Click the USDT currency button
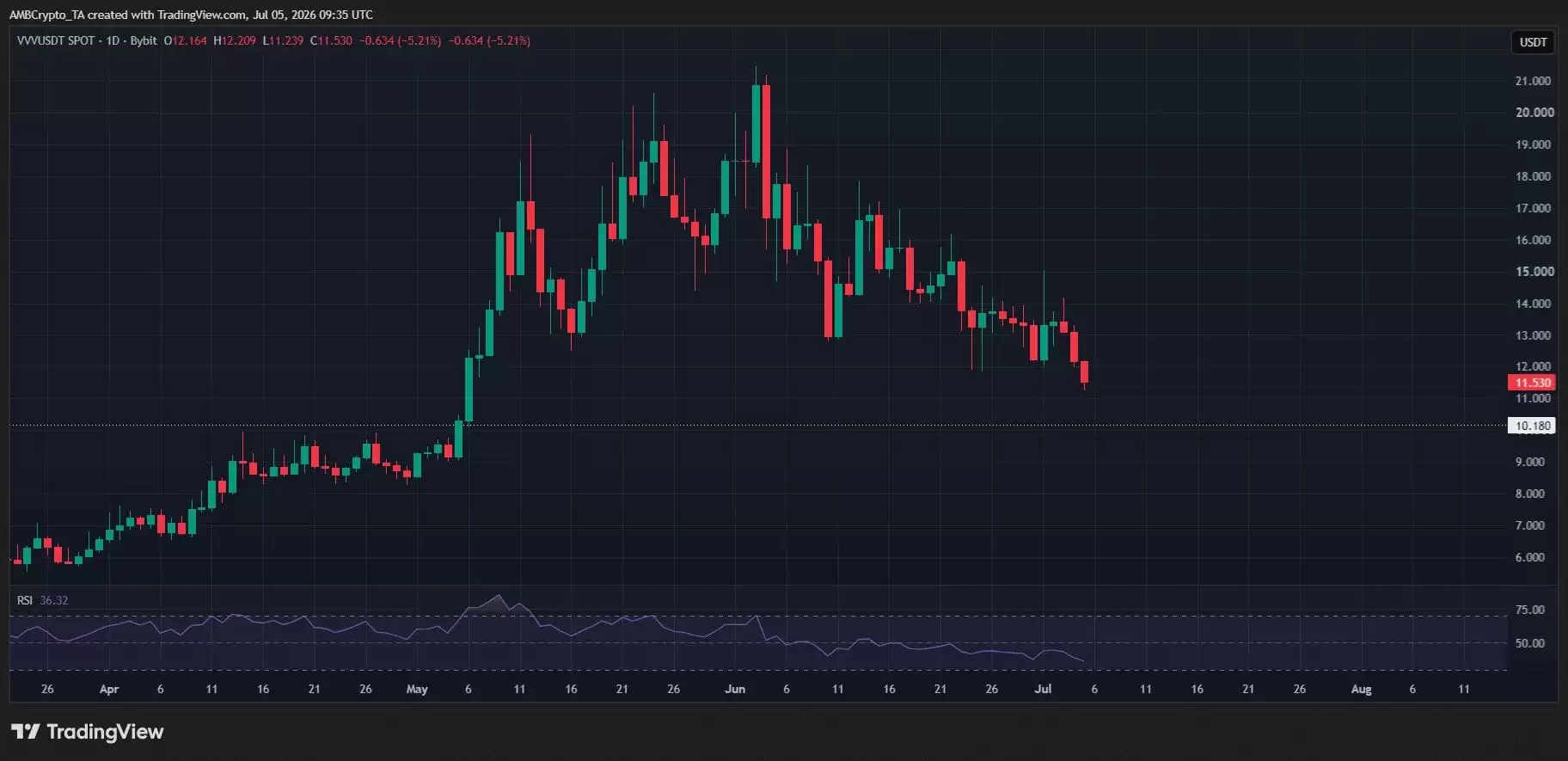This screenshot has width=1568, height=761. tap(1533, 42)
